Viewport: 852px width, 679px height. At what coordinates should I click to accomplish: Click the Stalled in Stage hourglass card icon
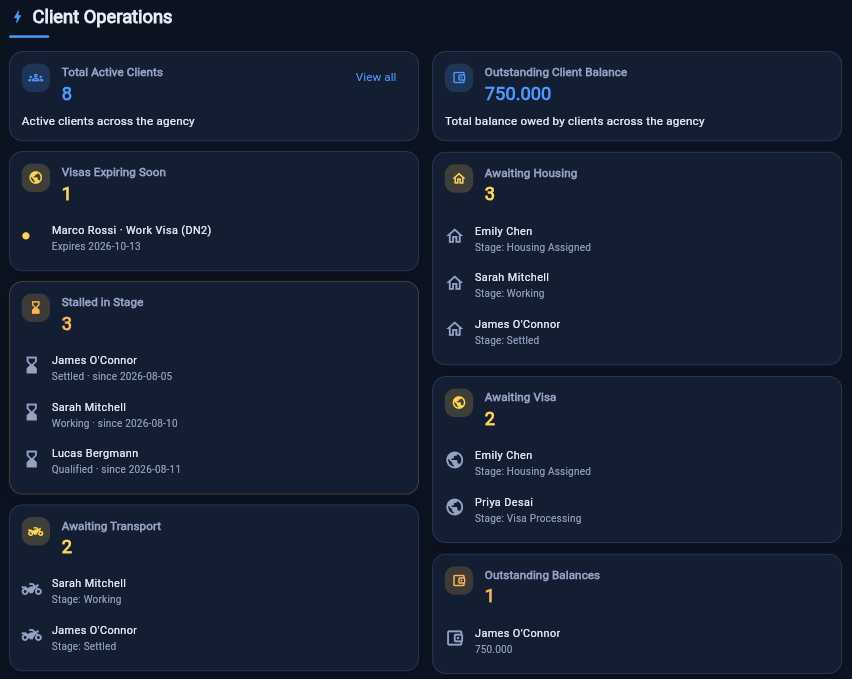coord(36,308)
